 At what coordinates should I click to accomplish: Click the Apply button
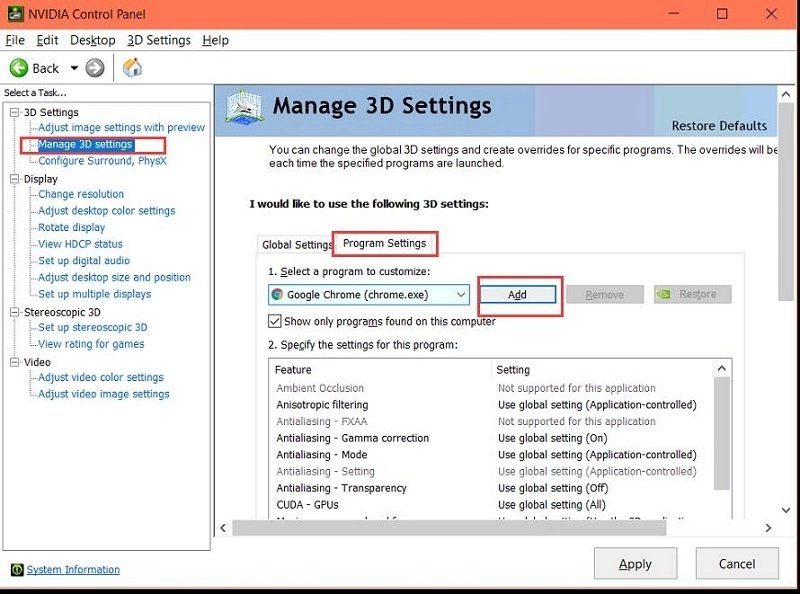tap(635, 564)
